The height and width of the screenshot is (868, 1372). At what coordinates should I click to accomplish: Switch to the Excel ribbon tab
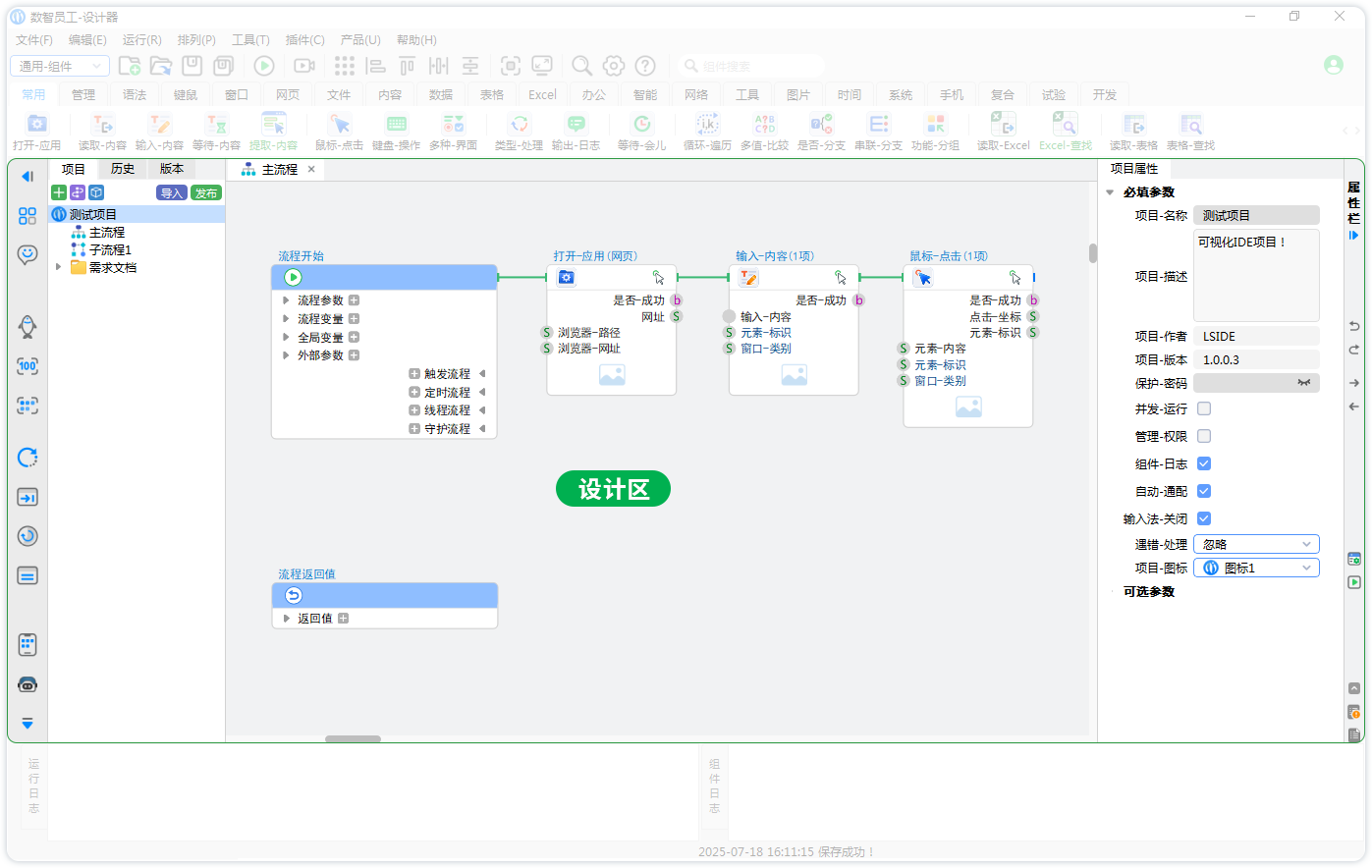click(542, 94)
